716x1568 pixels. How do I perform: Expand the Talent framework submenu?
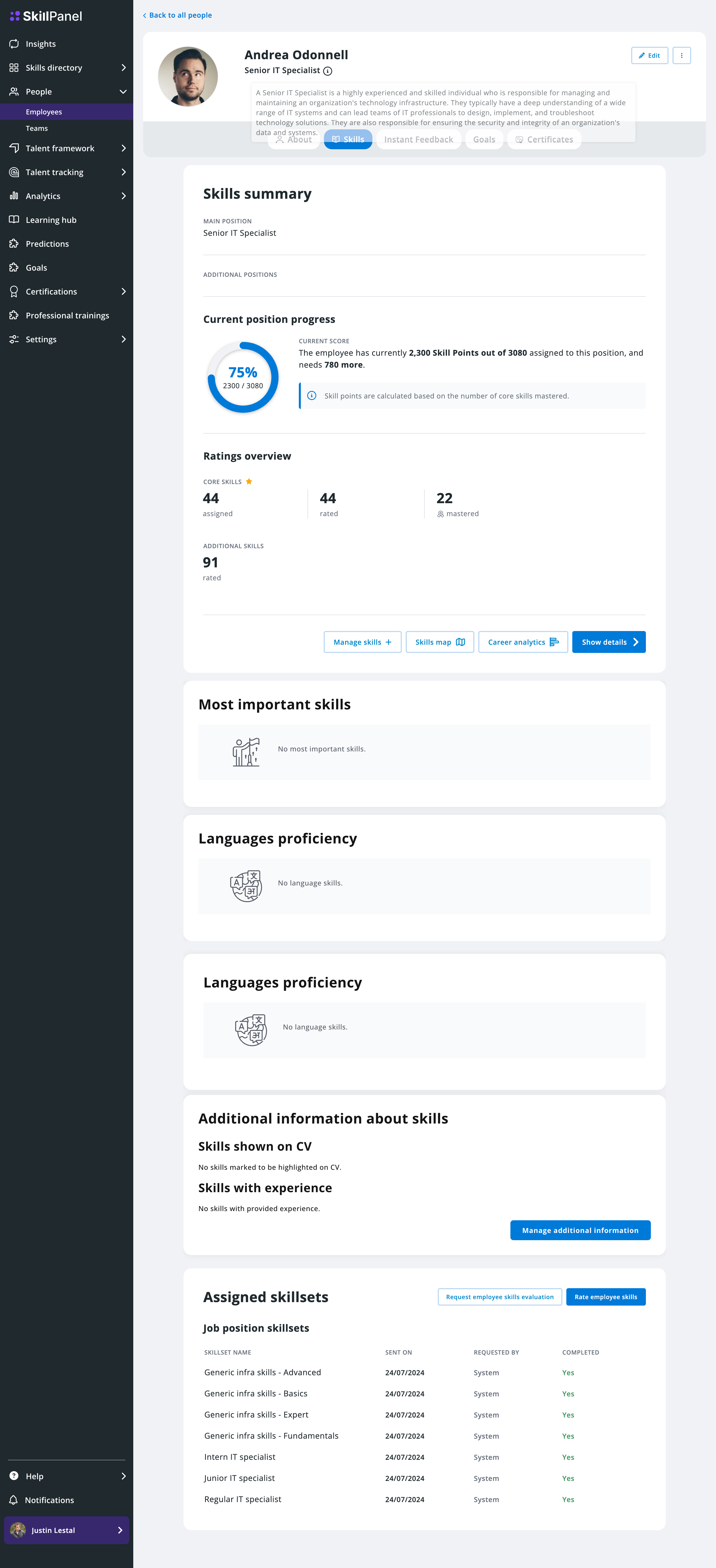click(x=124, y=148)
